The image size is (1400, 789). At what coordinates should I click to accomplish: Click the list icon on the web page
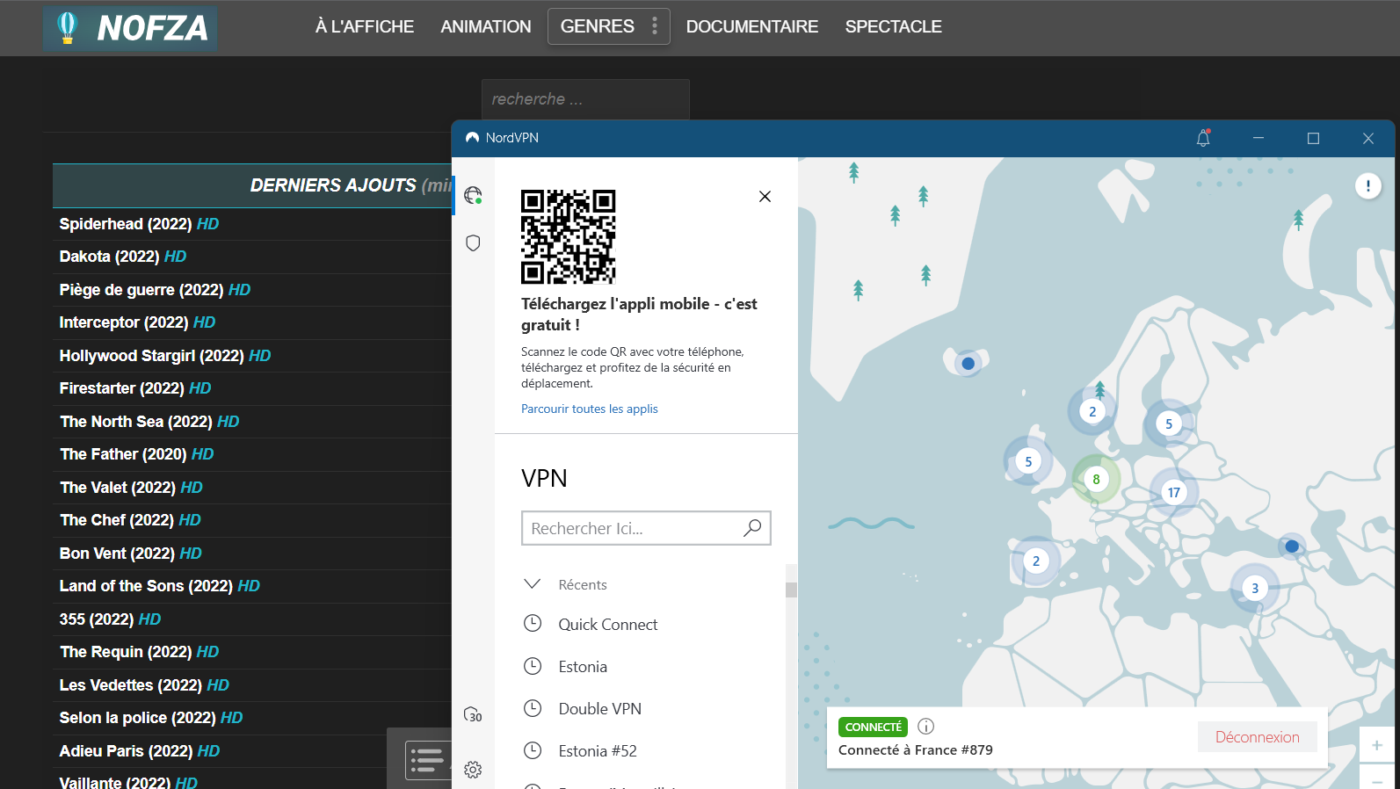(x=427, y=760)
